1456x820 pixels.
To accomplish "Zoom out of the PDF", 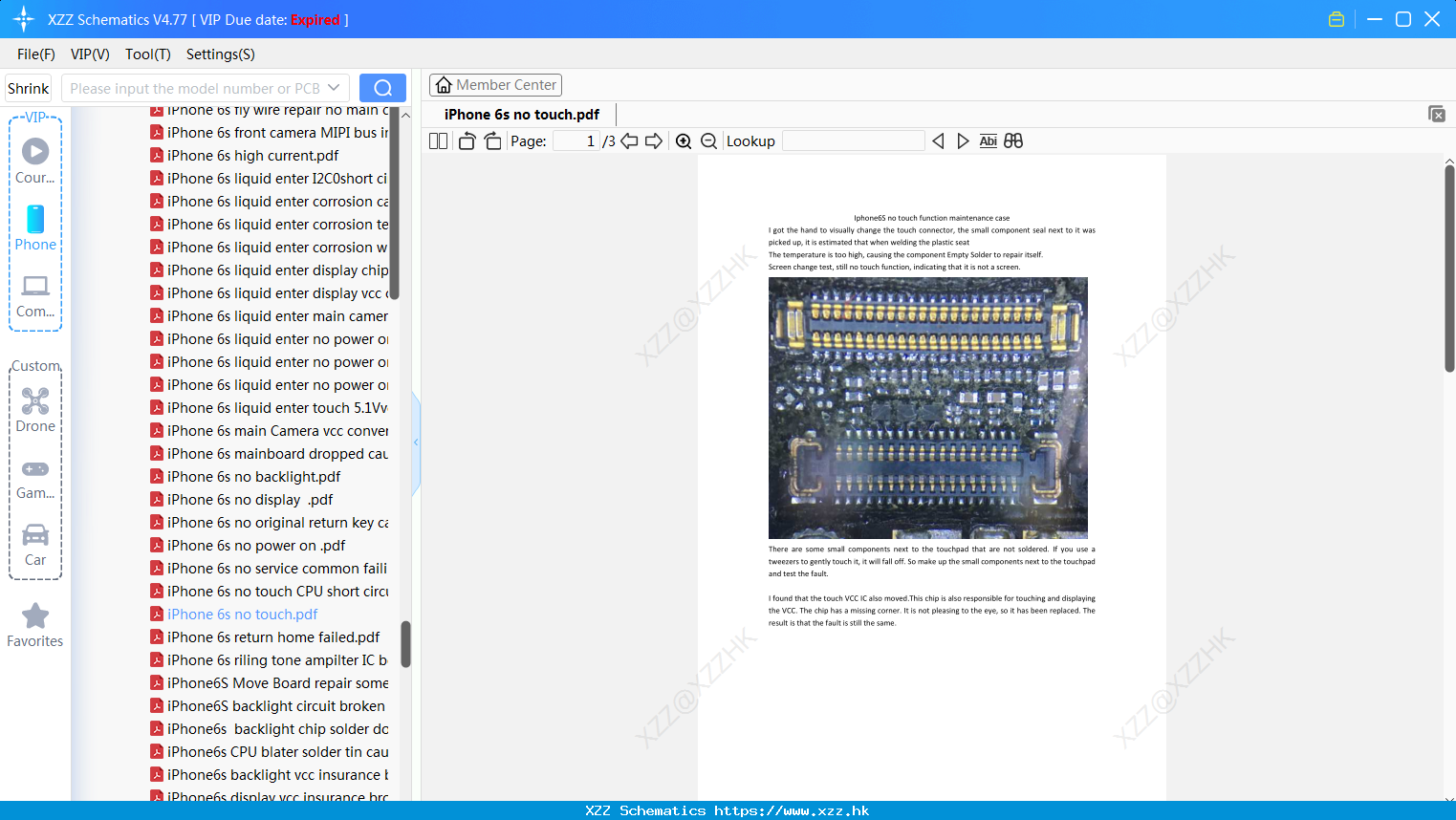I will [709, 141].
